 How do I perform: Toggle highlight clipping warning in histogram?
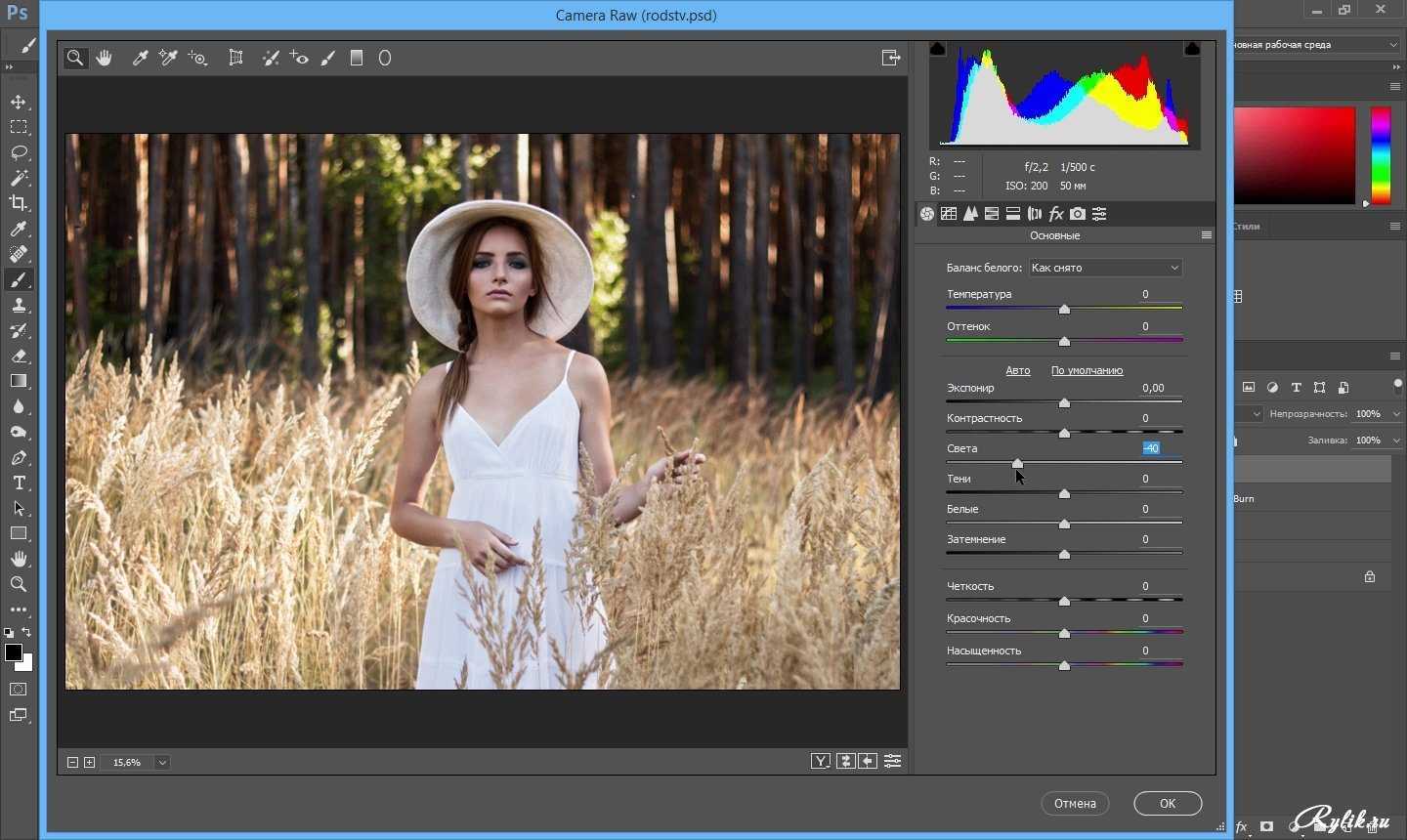coord(1192,49)
